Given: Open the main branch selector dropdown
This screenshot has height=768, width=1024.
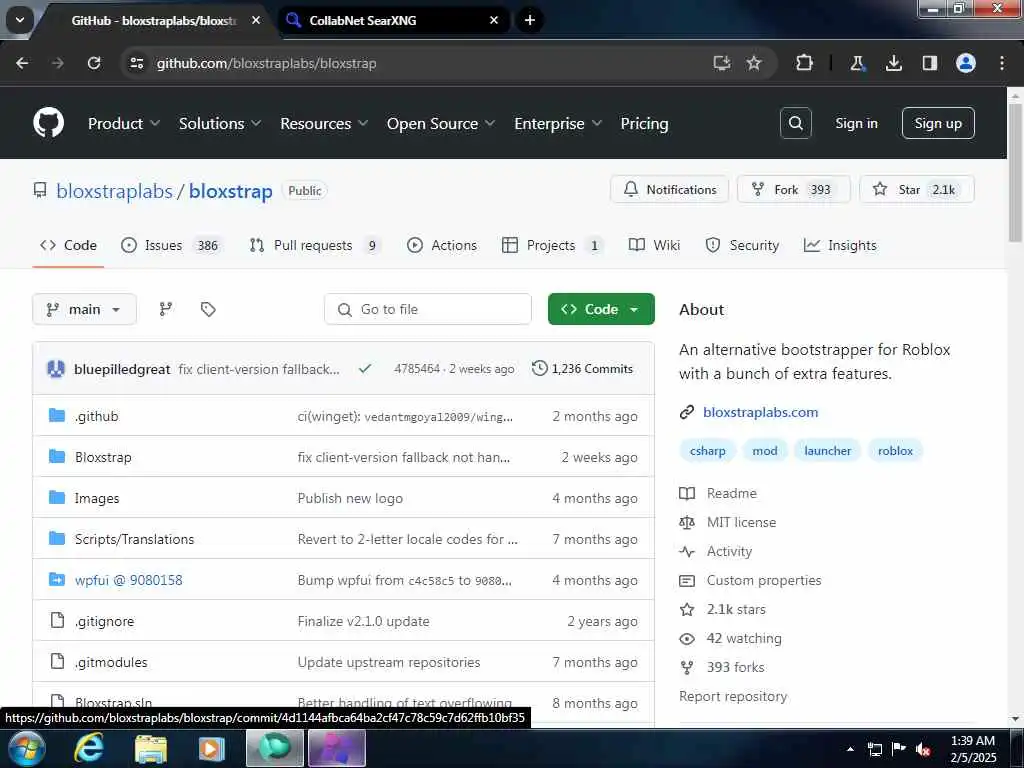Looking at the screenshot, I should [84, 309].
